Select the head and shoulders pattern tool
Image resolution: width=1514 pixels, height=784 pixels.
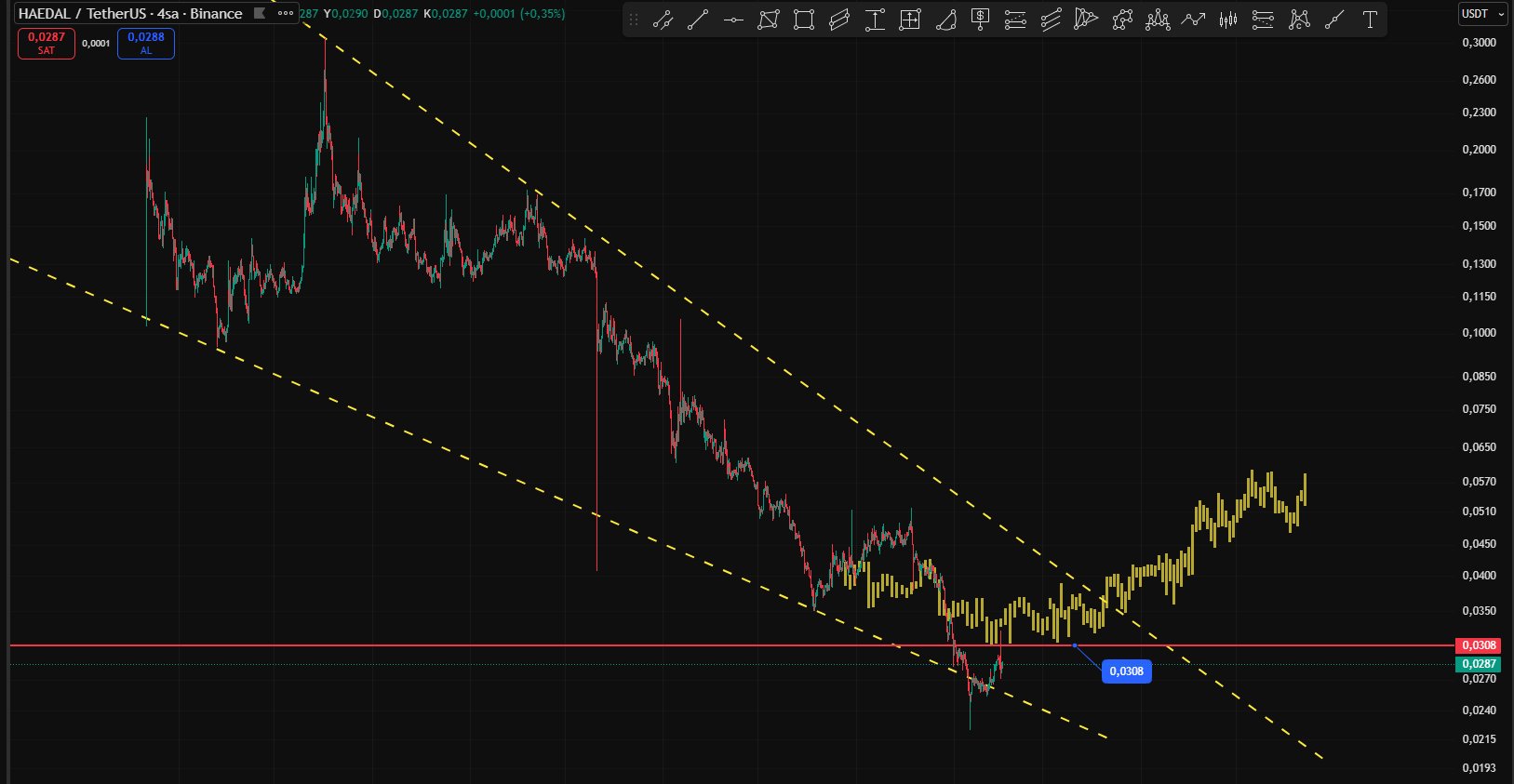click(x=1158, y=20)
